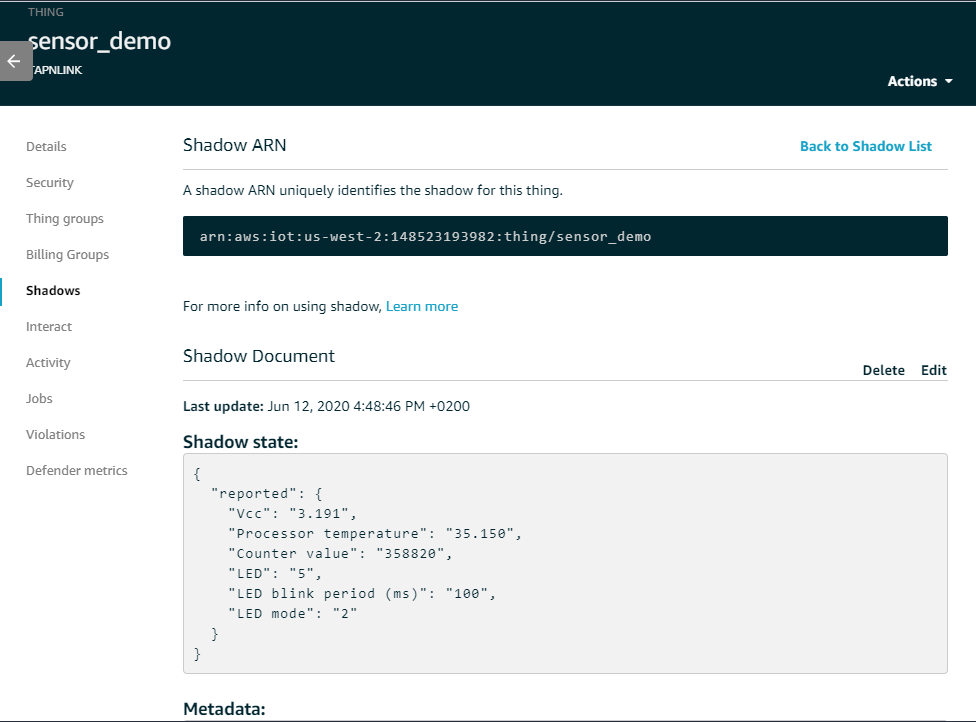Go to the Security section
This screenshot has width=976, height=722.
click(50, 182)
